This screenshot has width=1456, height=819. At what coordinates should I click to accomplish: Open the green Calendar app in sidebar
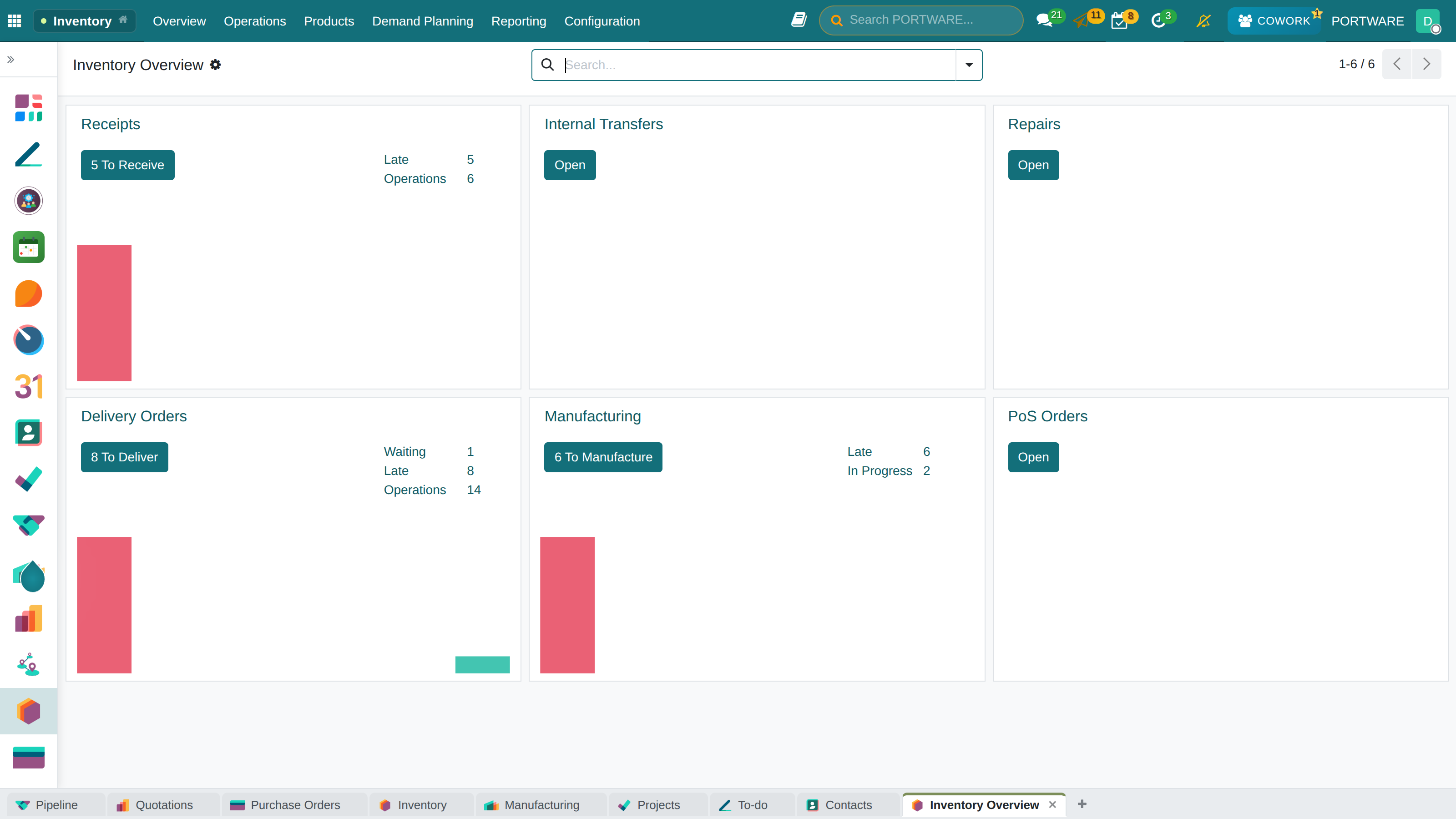(28, 247)
